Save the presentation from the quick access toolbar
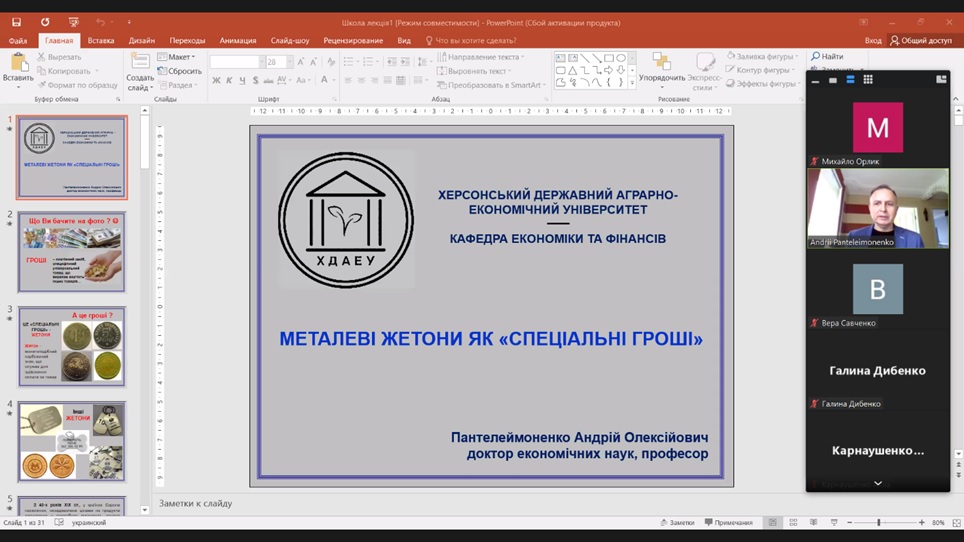Screen dimensions: 964x542 17,22
